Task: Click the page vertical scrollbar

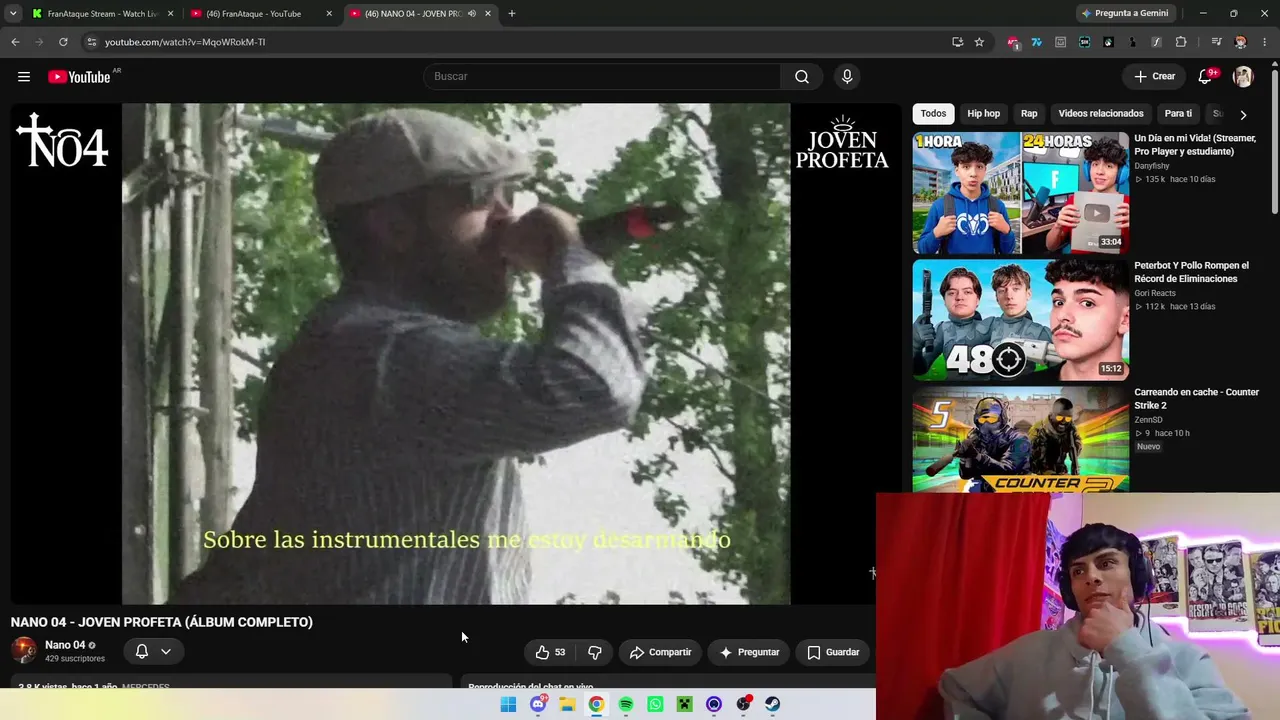Action: tap(1275, 140)
